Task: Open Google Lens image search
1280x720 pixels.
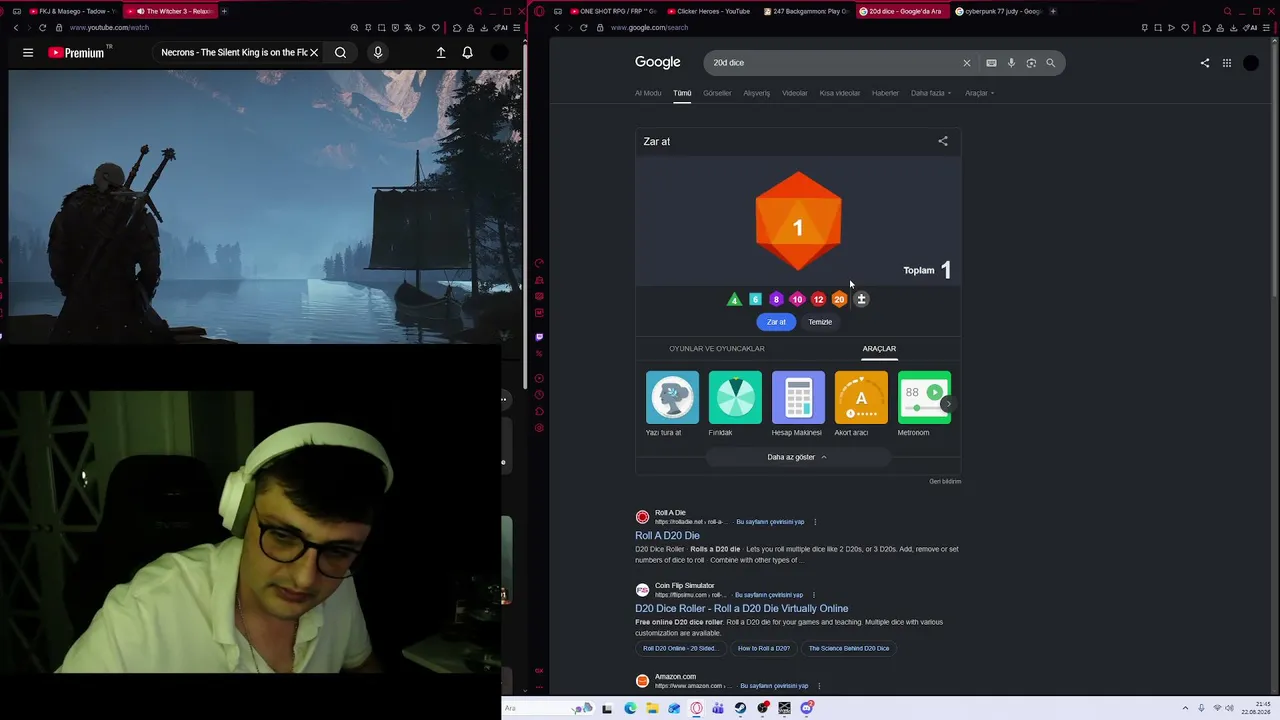Action: click(x=1031, y=63)
